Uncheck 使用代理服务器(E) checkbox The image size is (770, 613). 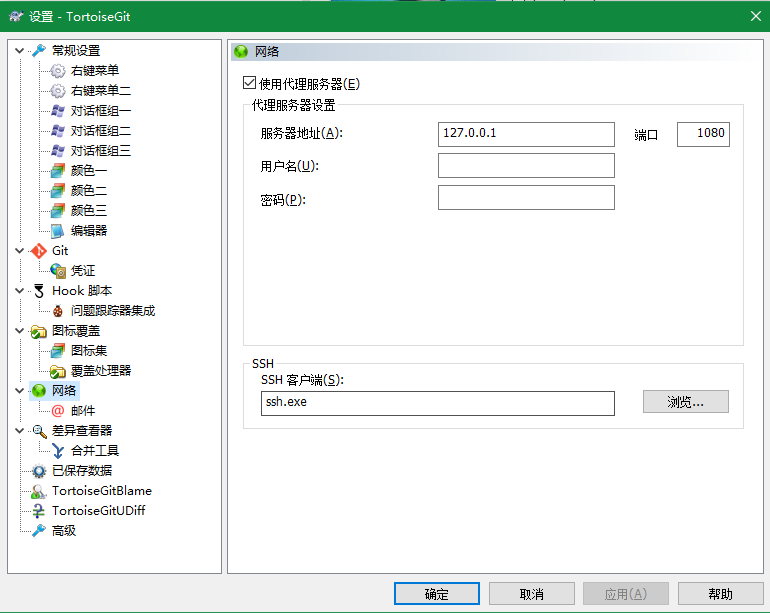pyautogui.click(x=249, y=83)
